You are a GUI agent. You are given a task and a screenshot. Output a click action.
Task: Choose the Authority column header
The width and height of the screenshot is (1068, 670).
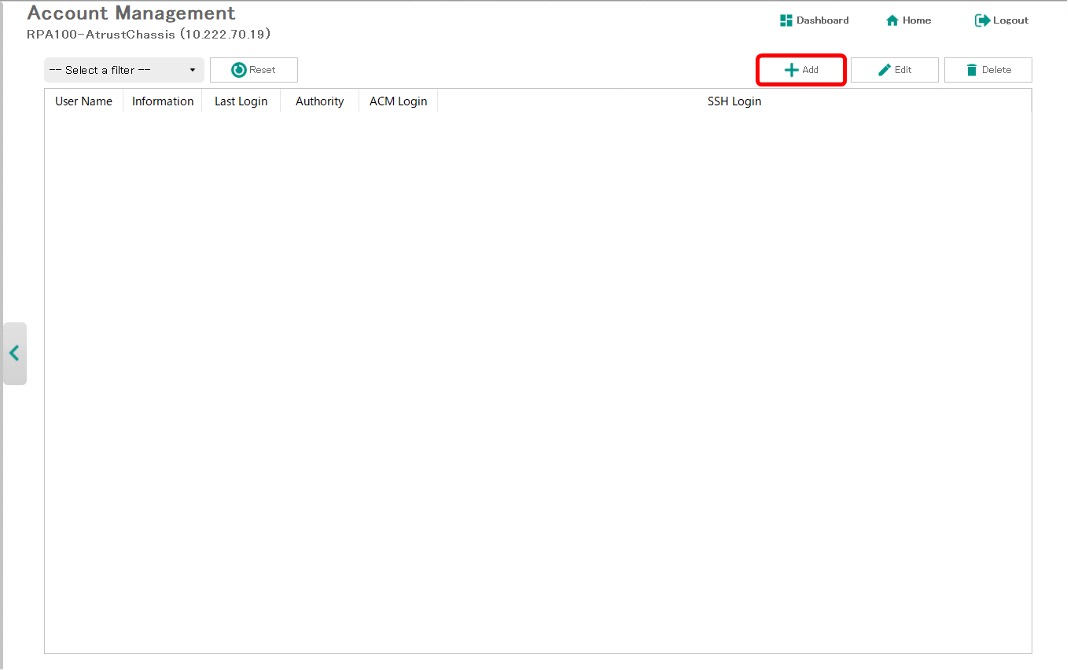320,101
